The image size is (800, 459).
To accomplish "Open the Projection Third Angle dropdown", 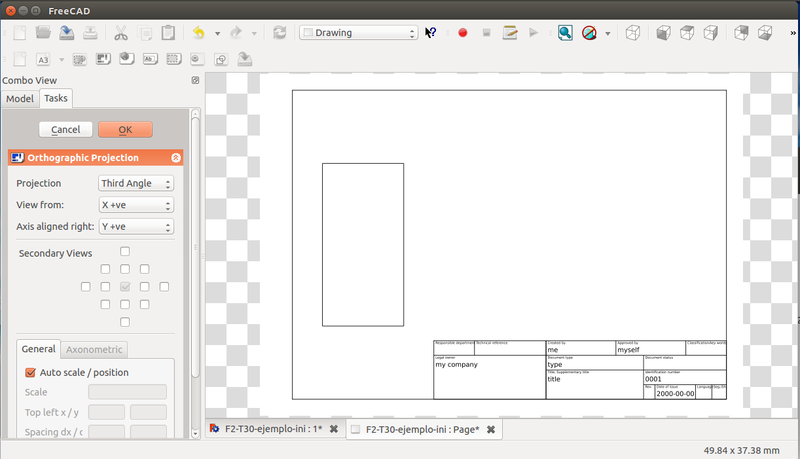I will (136, 183).
